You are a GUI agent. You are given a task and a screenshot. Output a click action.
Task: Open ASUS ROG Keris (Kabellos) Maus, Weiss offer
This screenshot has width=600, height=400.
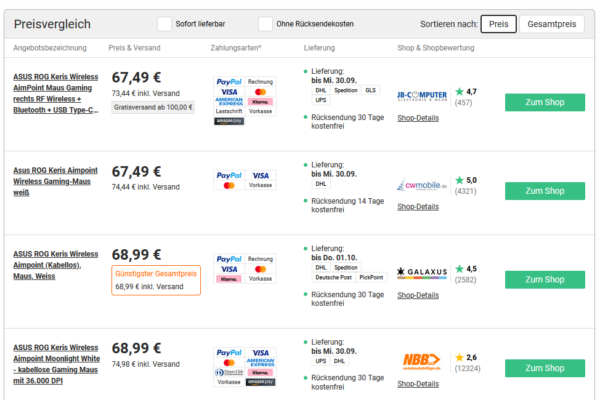coord(56,265)
